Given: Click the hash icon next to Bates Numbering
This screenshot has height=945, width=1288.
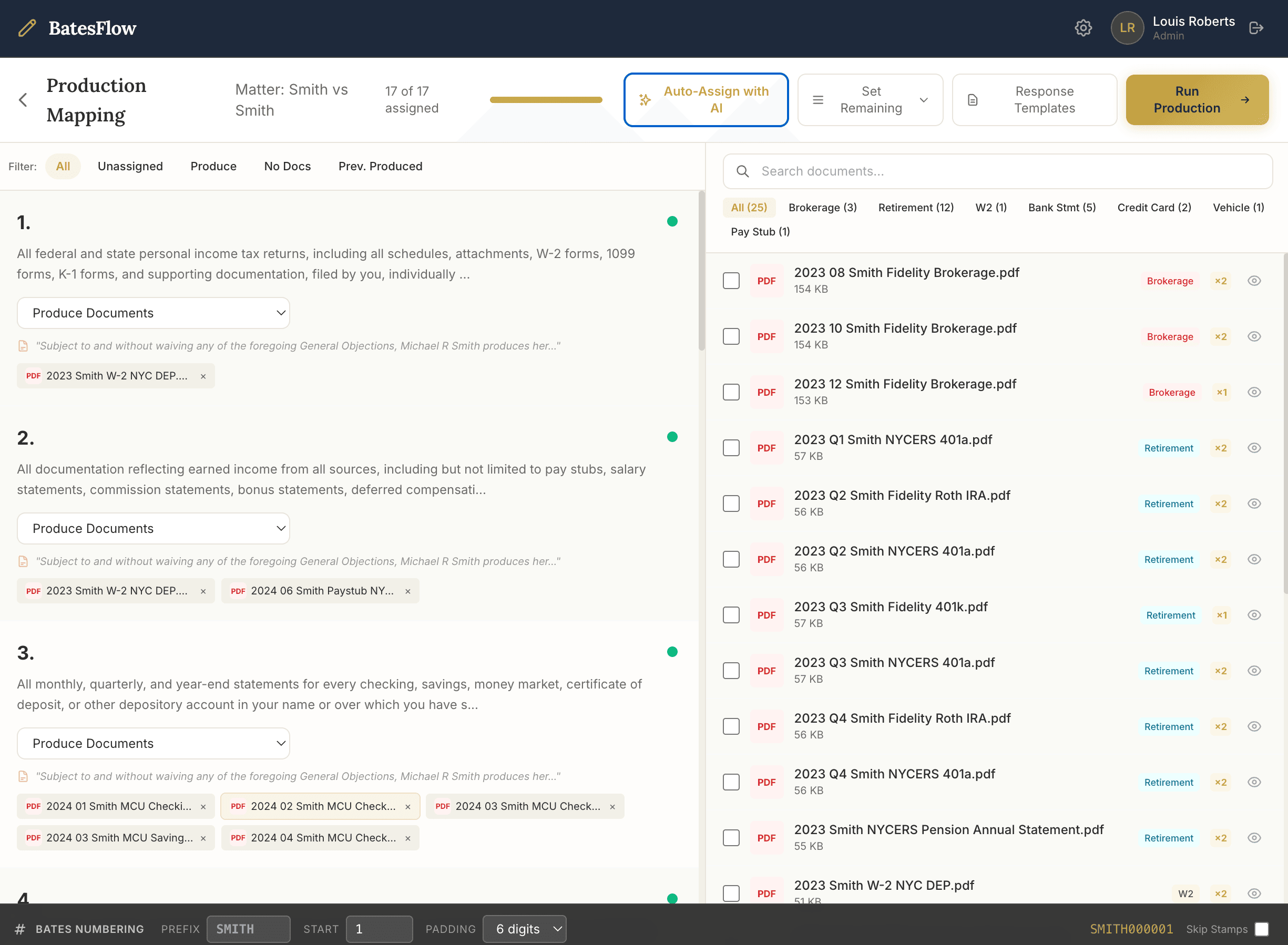Looking at the screenshot, I should tap(21, 928).
